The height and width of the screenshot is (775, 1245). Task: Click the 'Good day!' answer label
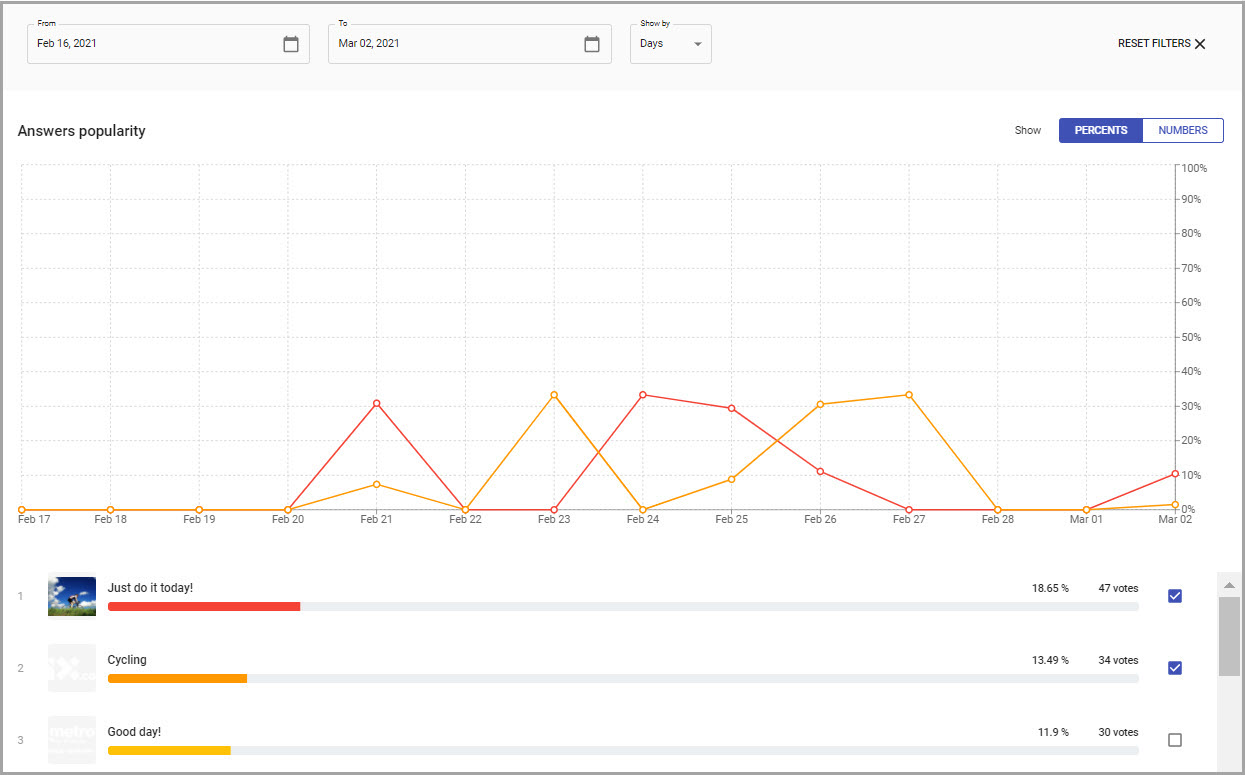point(134,732)
